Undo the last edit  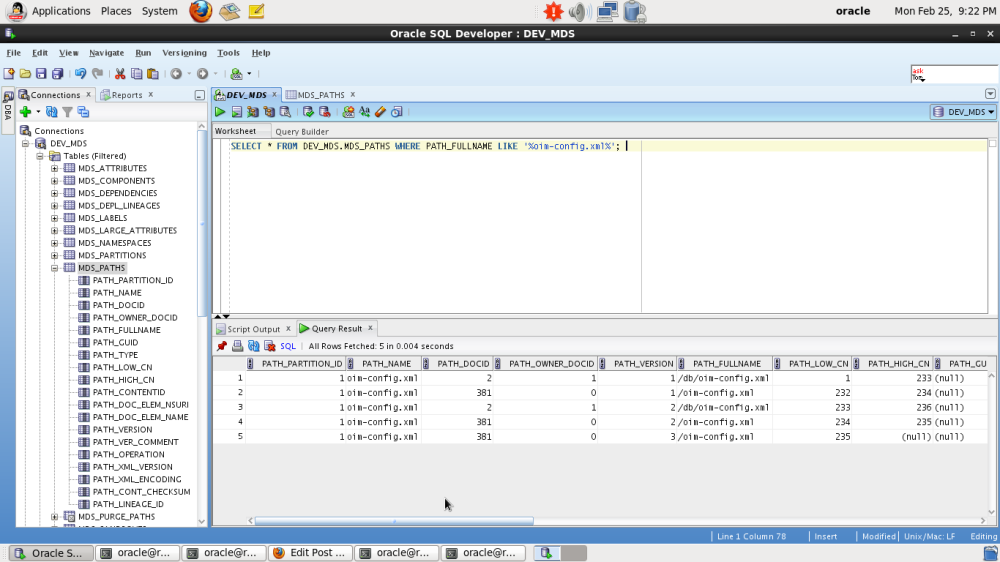tap(80, 74)
